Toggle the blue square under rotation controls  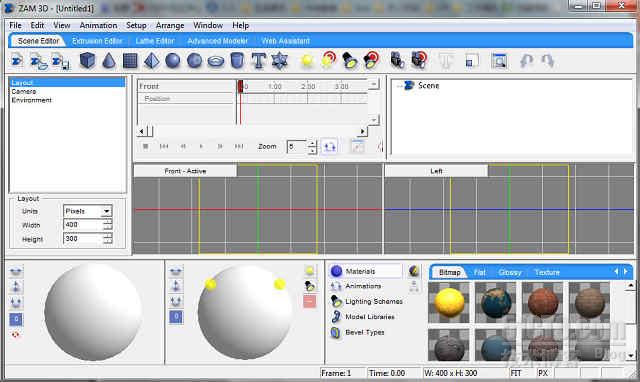coord(16,319)
